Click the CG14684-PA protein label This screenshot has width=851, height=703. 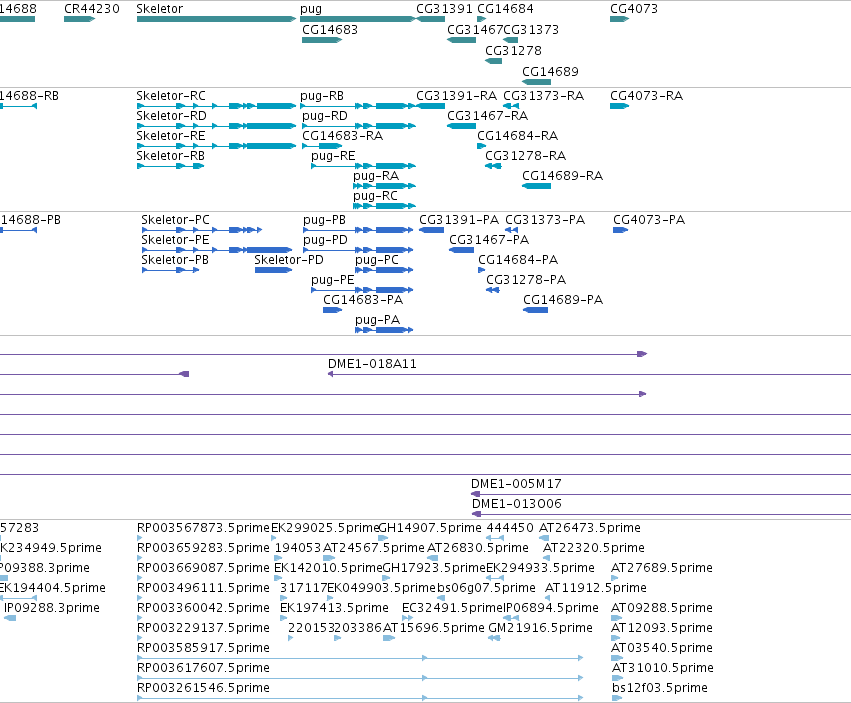[518, 260]
